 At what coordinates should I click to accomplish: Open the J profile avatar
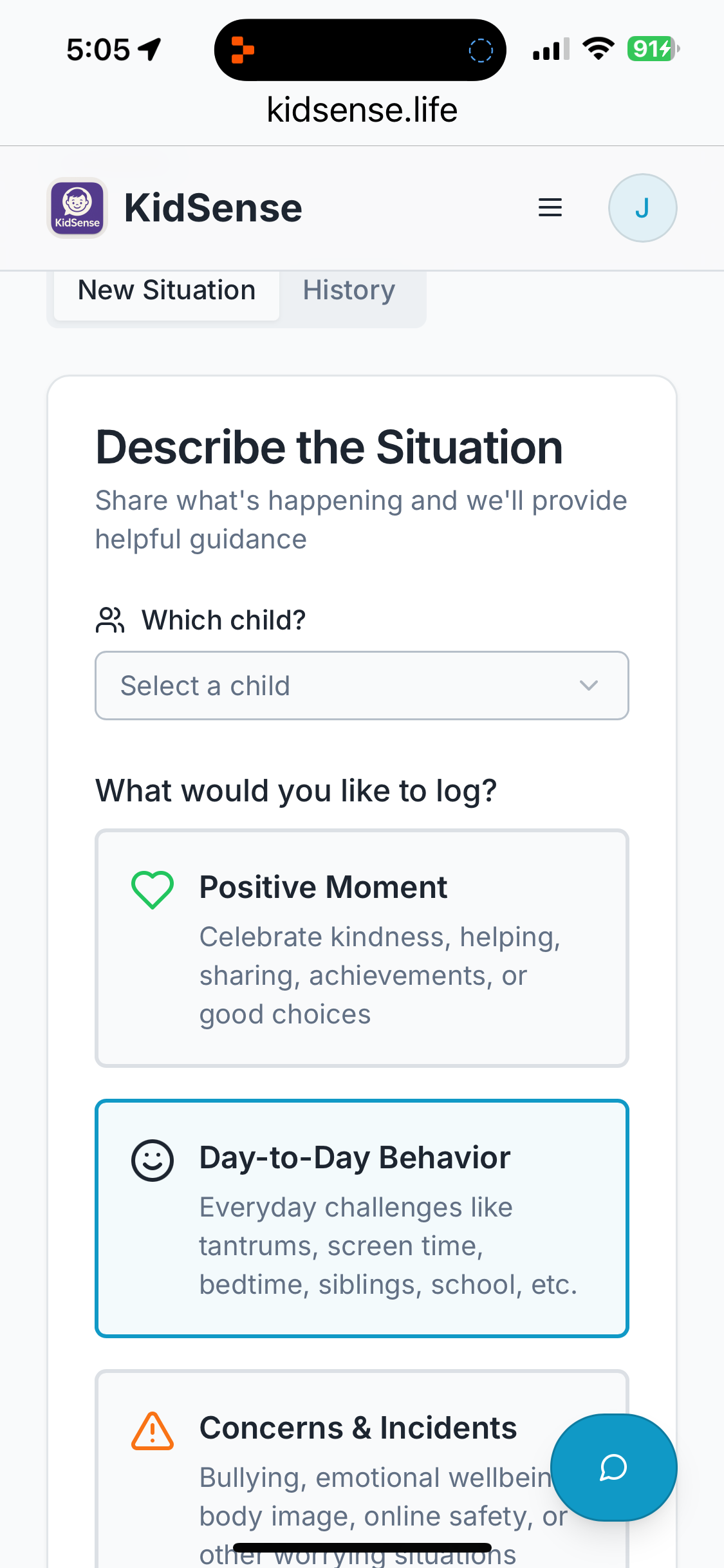(642, 208)
